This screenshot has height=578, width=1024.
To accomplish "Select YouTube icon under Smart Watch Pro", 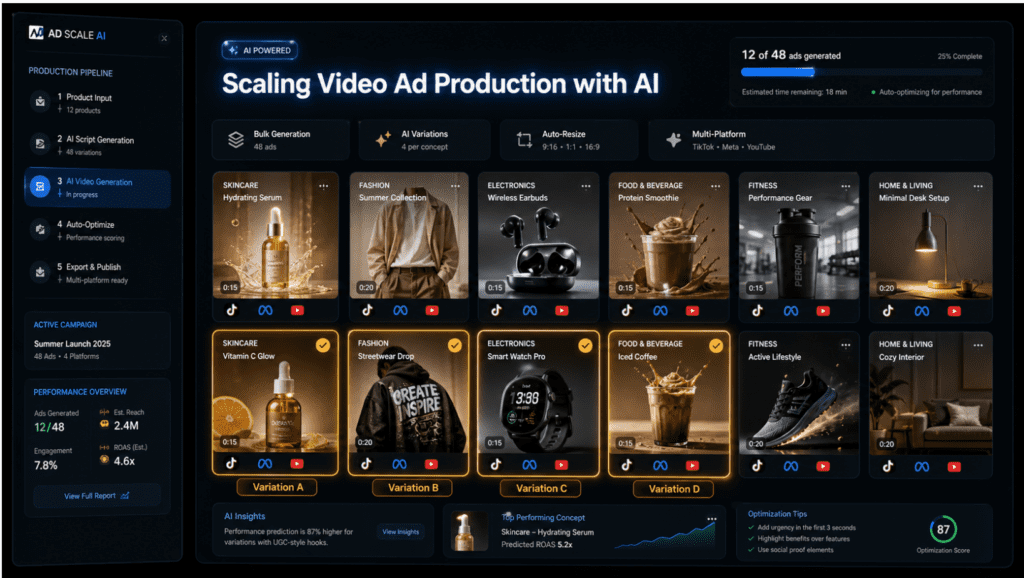I will pos(562,464).
